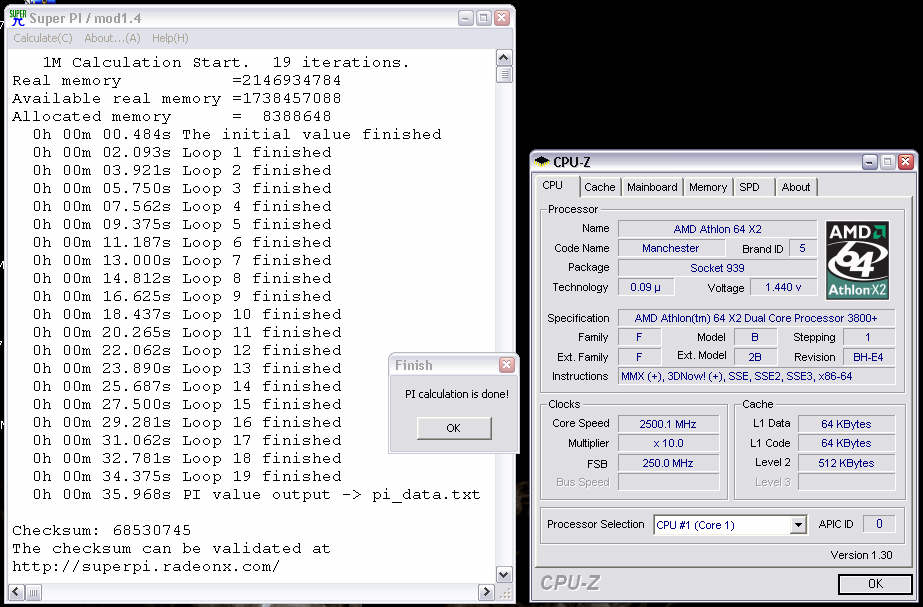Screen dimensions: 923x607
Task: Switch to the About tab in CPU-Z
Action: click(x=796, y=187)
